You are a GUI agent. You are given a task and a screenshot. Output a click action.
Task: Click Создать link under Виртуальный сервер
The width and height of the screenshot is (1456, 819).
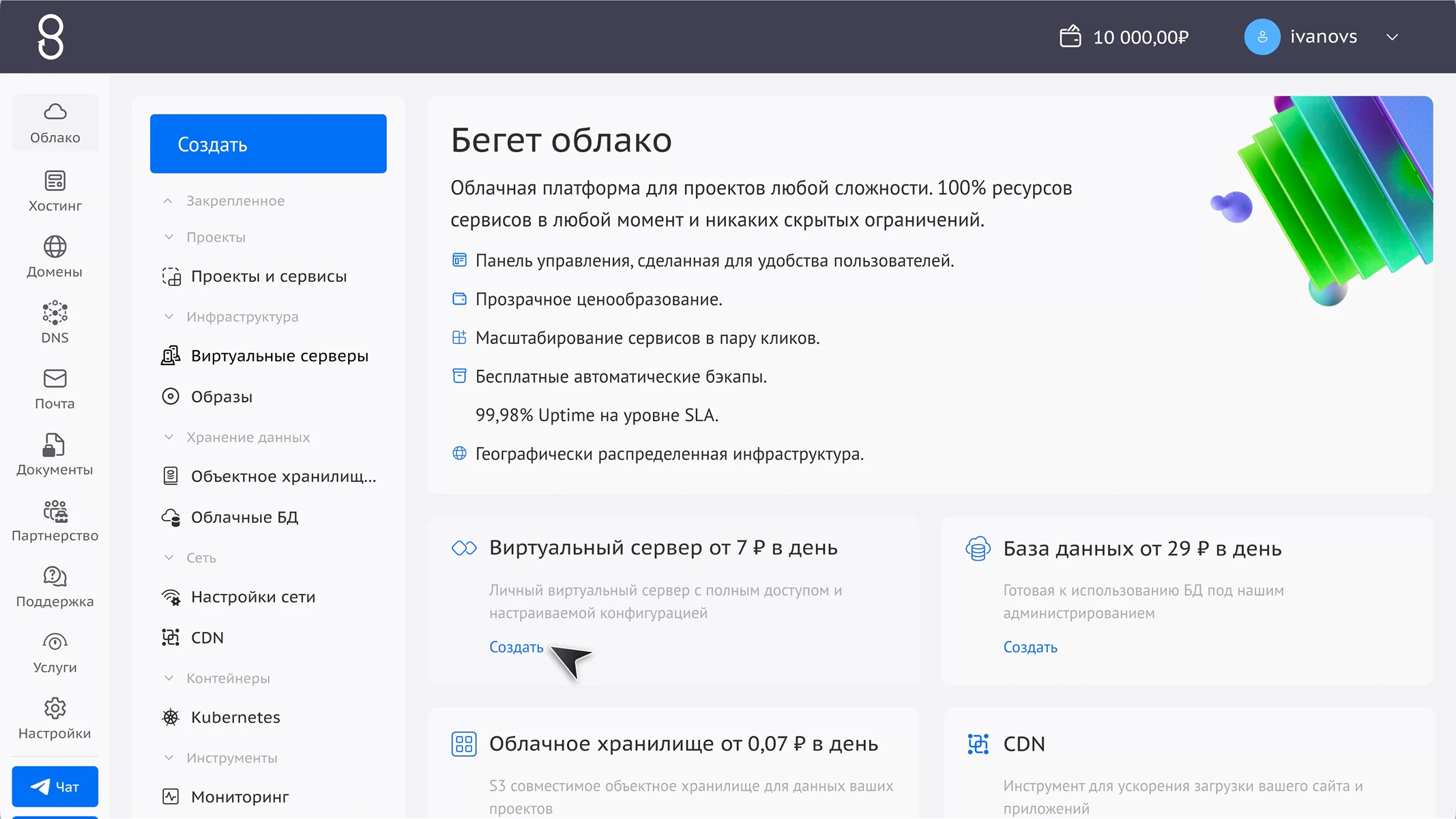click(516, 647)
